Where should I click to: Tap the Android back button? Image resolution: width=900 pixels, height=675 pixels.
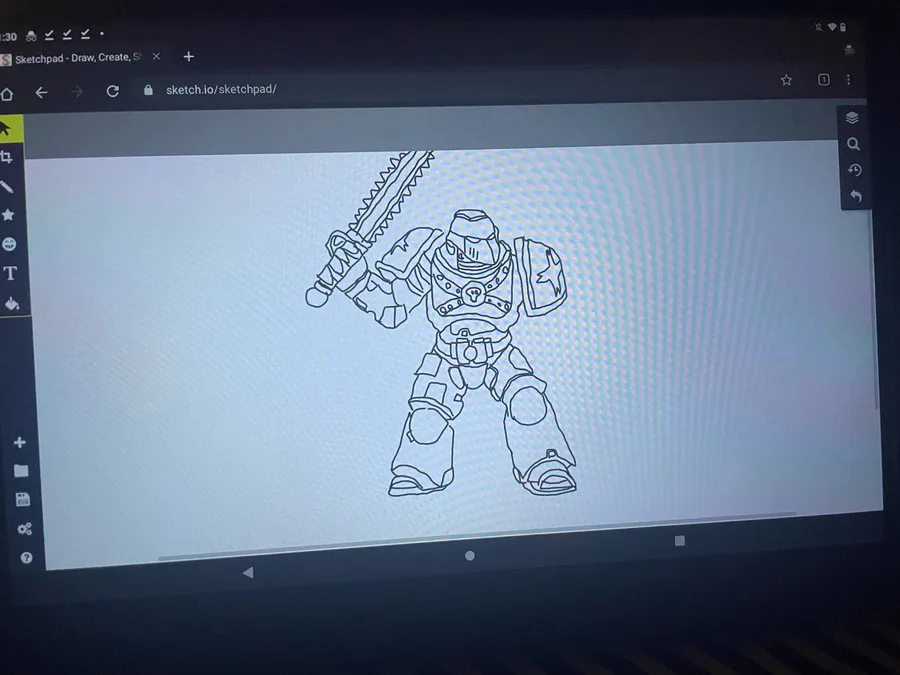click(248, 572)
